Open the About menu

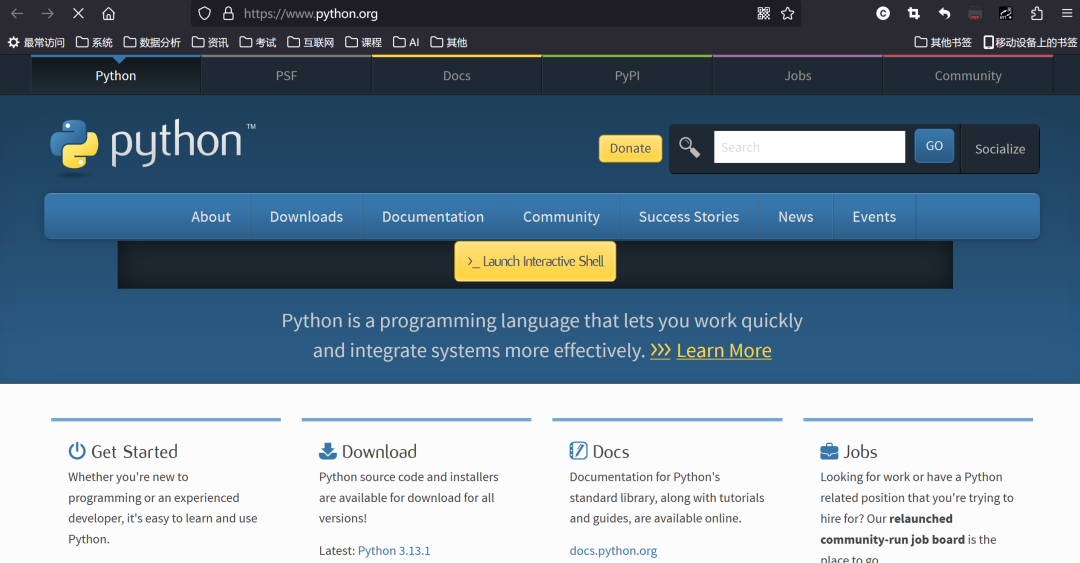[x=211, y=216]
